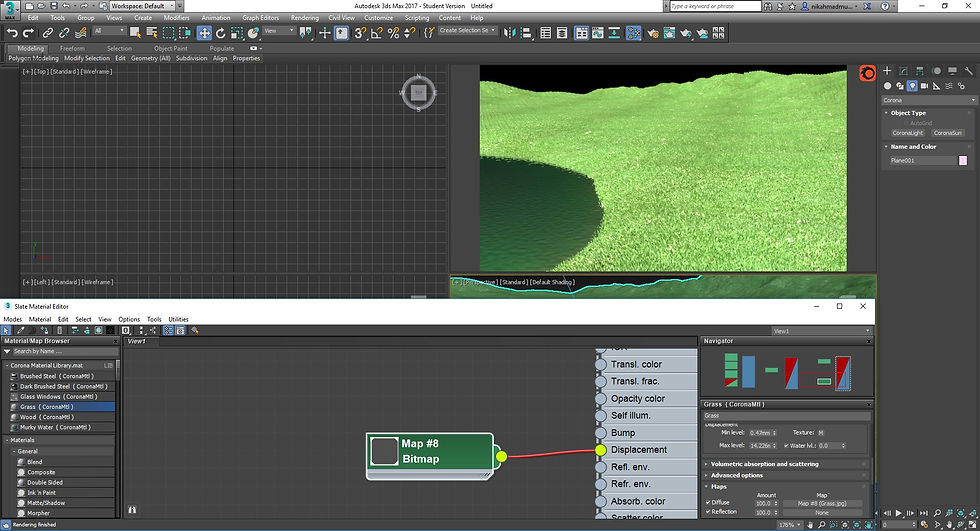Viewport: 980px width, 531px height.
Task: Toggle the Spinner Snap button
Action: 409,33
